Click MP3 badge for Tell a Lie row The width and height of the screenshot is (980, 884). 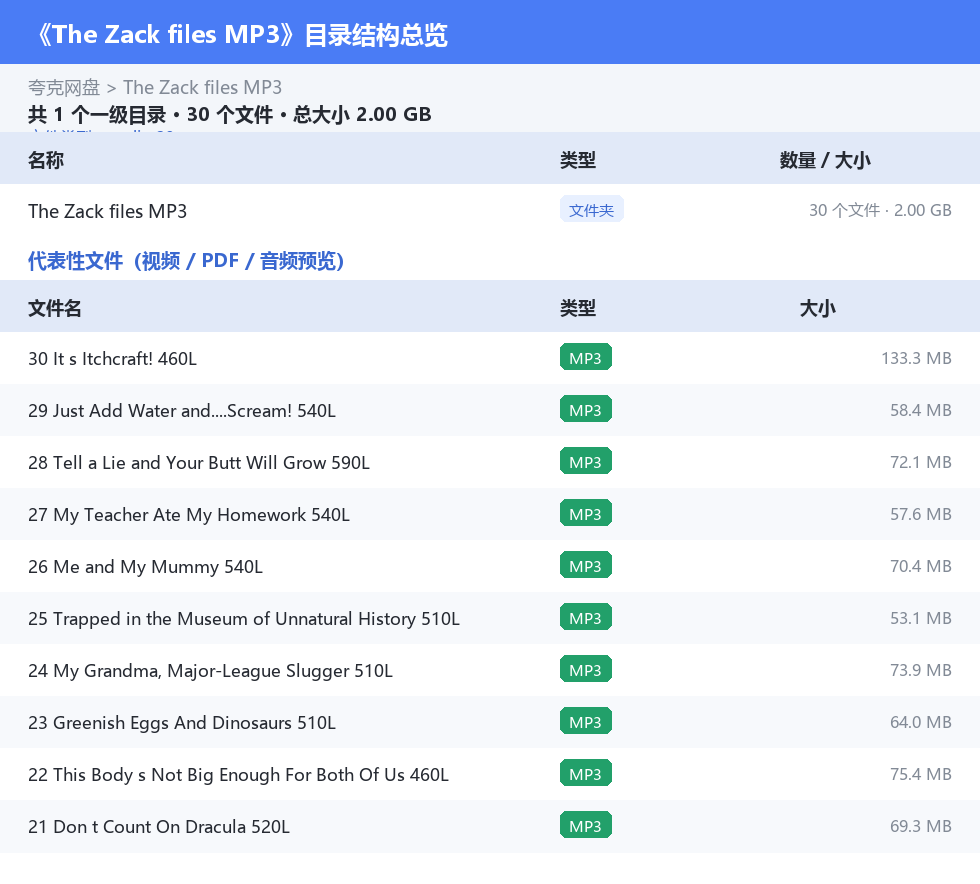pyautogui.click(x=586, y=461)
